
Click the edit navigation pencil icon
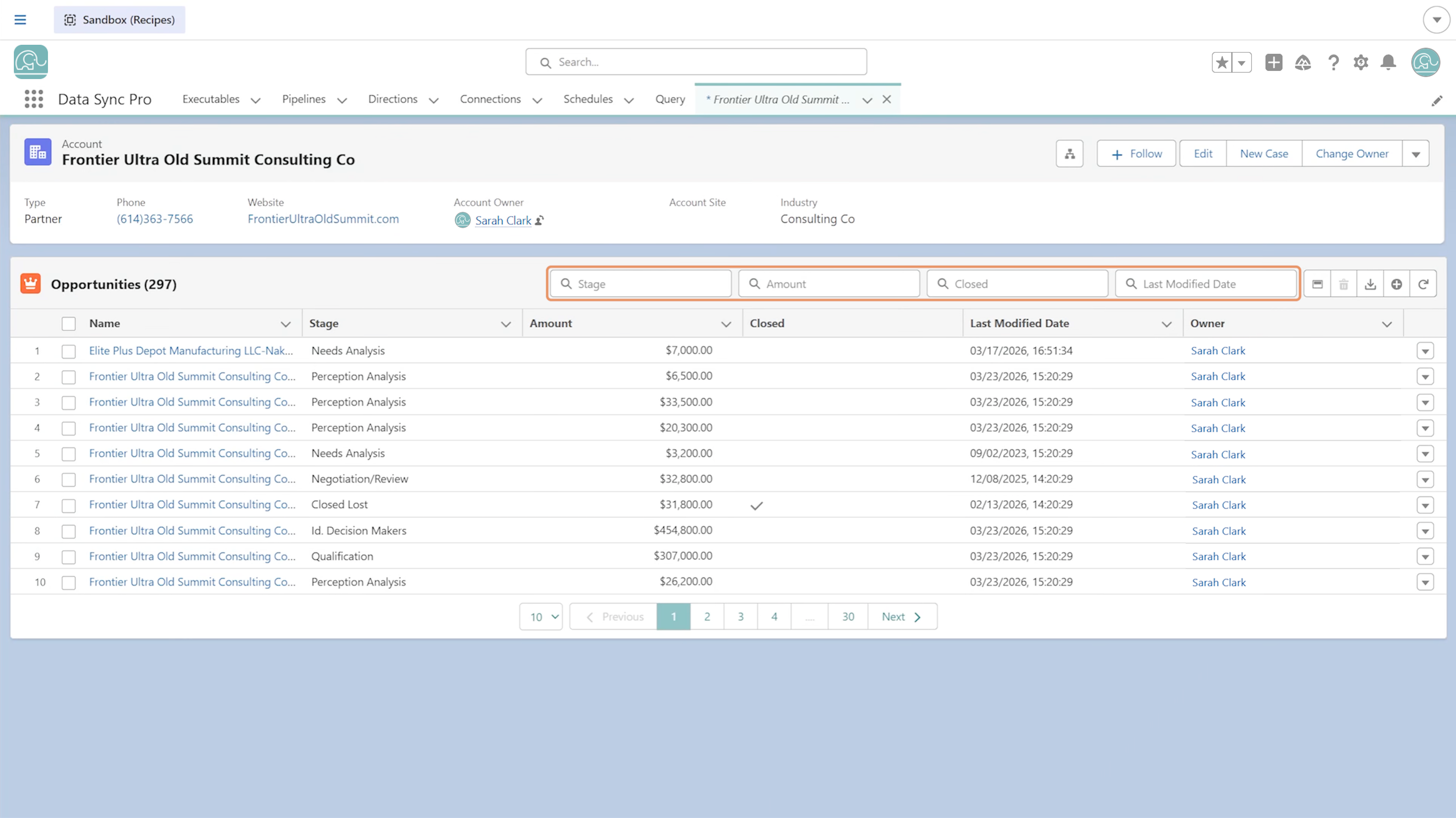coord(1437,100)
